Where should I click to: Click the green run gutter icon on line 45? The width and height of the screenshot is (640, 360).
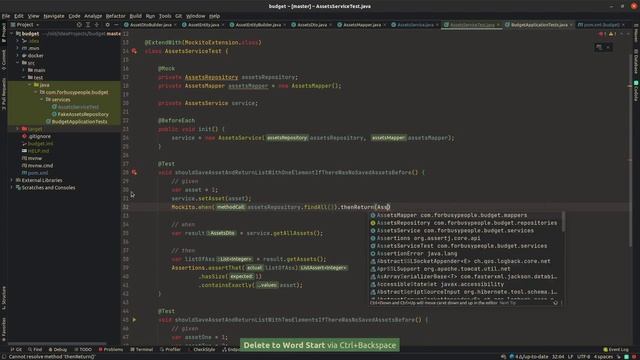pyautogui.click(x=134, y=320)
